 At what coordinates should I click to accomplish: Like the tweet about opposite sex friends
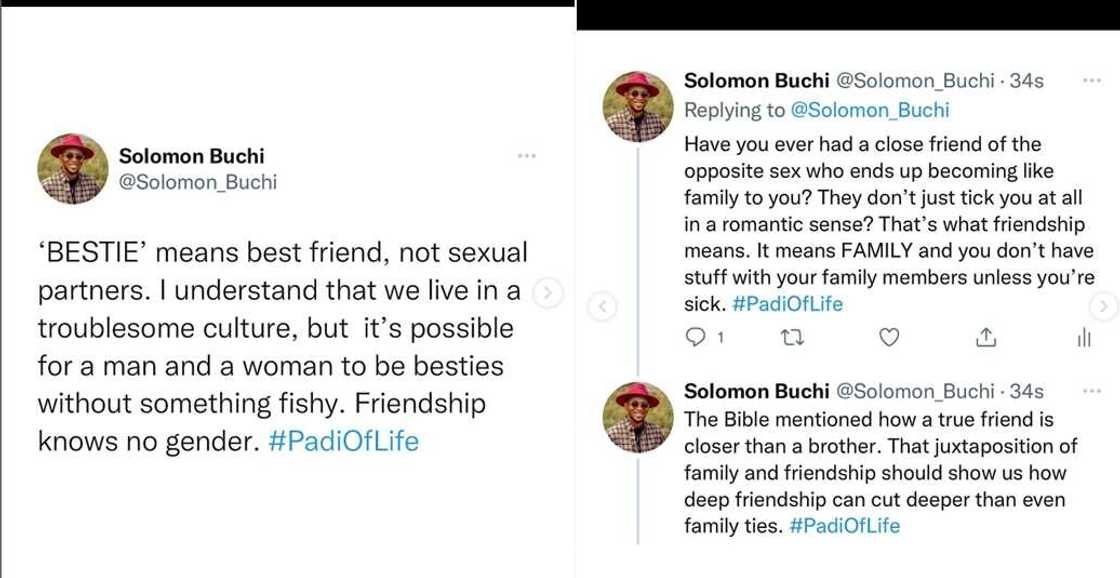[884, 338]
